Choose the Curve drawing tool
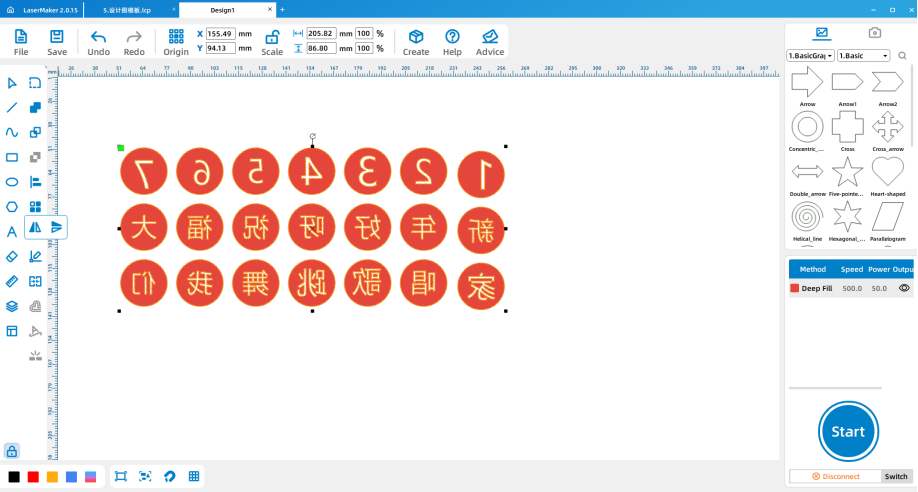The width and height of the screenshot is (918, 492). [12, 132]
